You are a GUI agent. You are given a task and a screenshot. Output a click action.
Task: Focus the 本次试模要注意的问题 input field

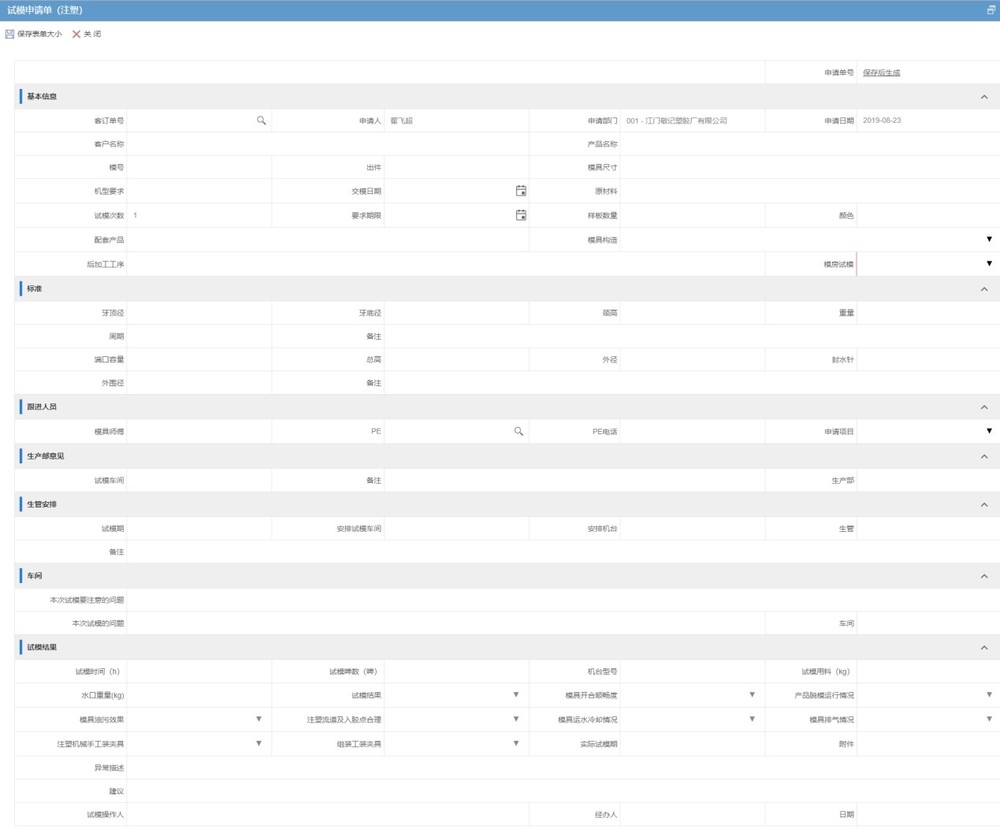tap(563, 600)
